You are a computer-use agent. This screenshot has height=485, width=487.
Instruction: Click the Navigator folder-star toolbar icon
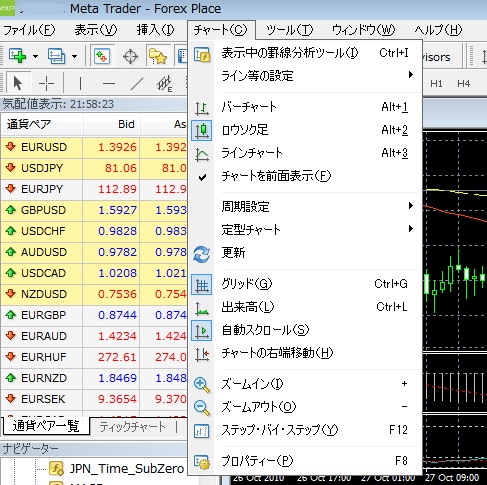click(x=157, y=56)
